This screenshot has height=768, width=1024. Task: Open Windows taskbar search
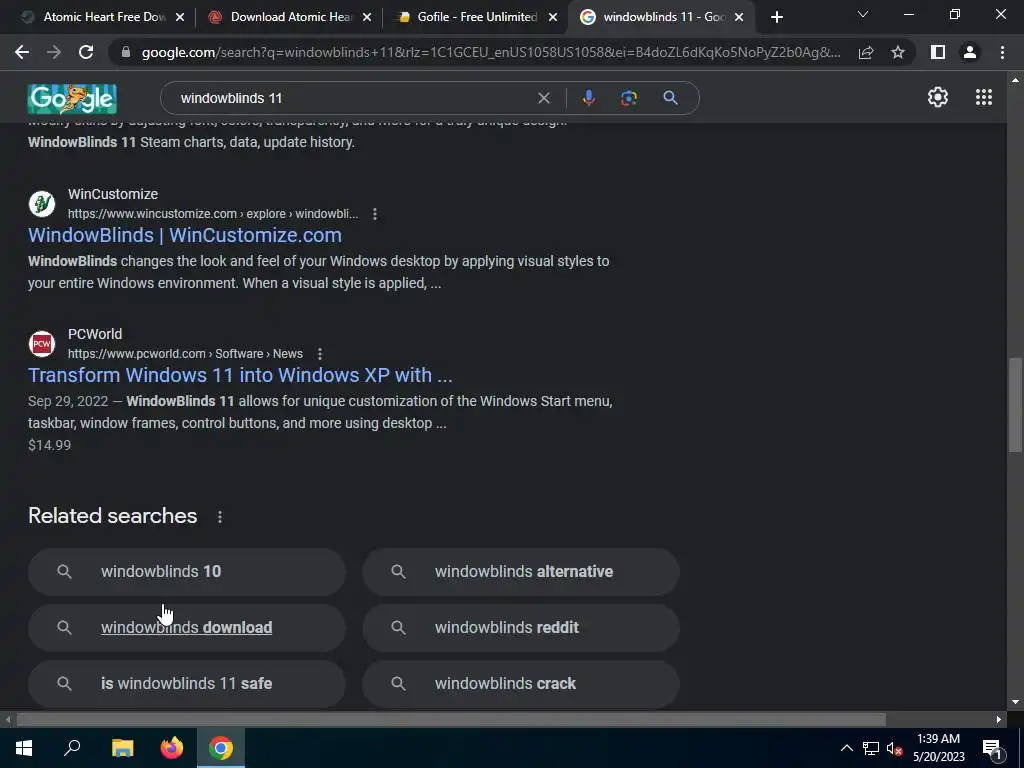72,748
